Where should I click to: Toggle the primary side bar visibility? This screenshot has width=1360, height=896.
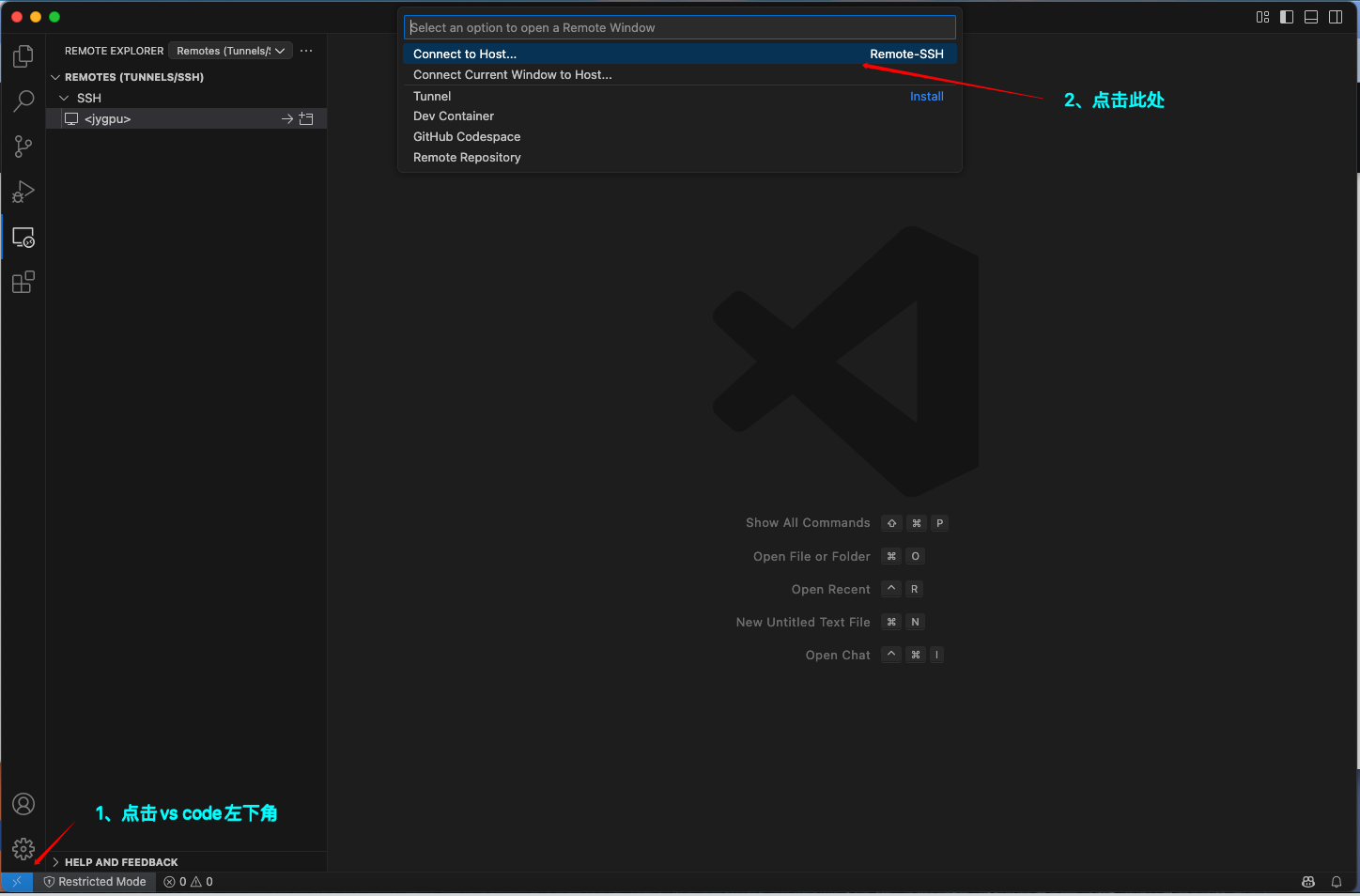click(x=1287, y=17)
